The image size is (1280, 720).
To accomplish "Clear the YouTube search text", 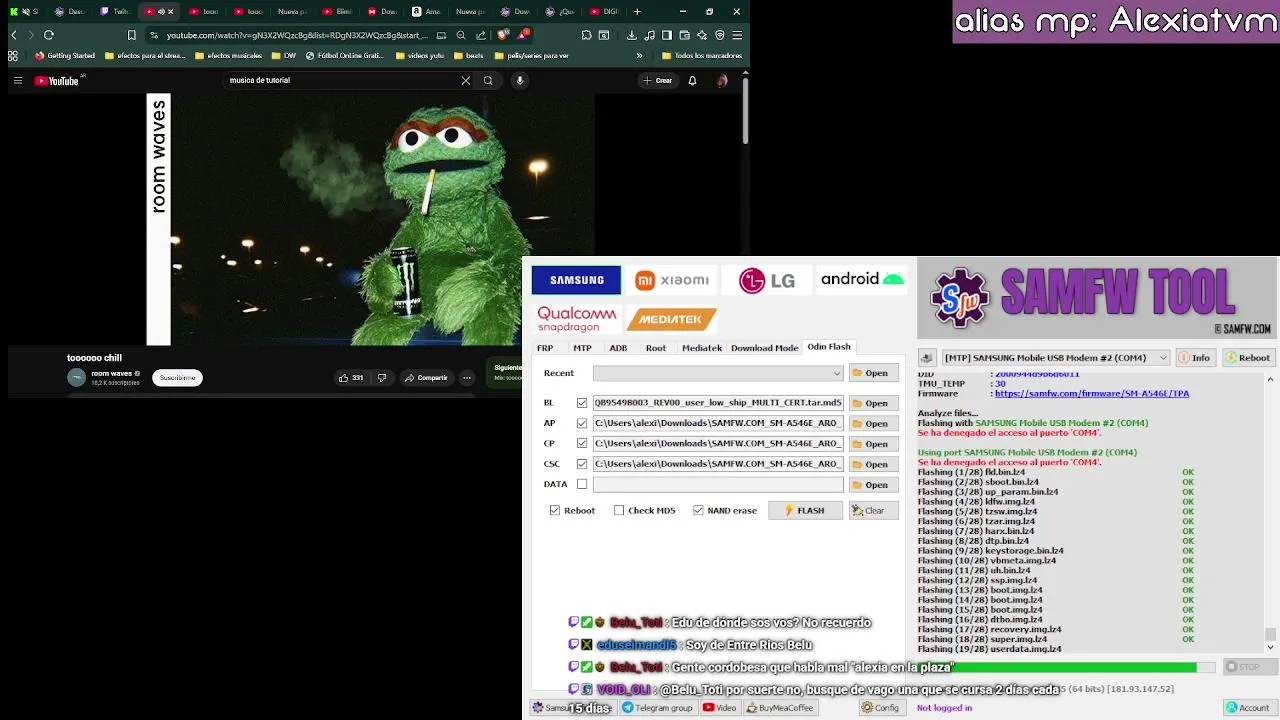I will click(x=466, y=81).
